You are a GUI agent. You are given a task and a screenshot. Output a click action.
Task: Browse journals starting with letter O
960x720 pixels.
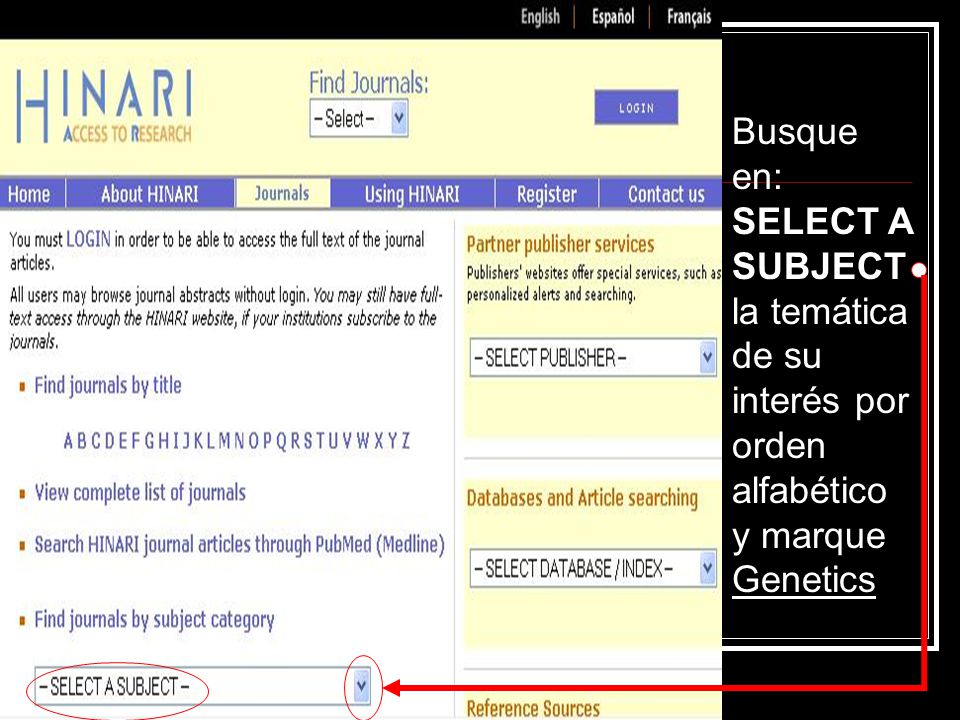click(x=253, y=441)
